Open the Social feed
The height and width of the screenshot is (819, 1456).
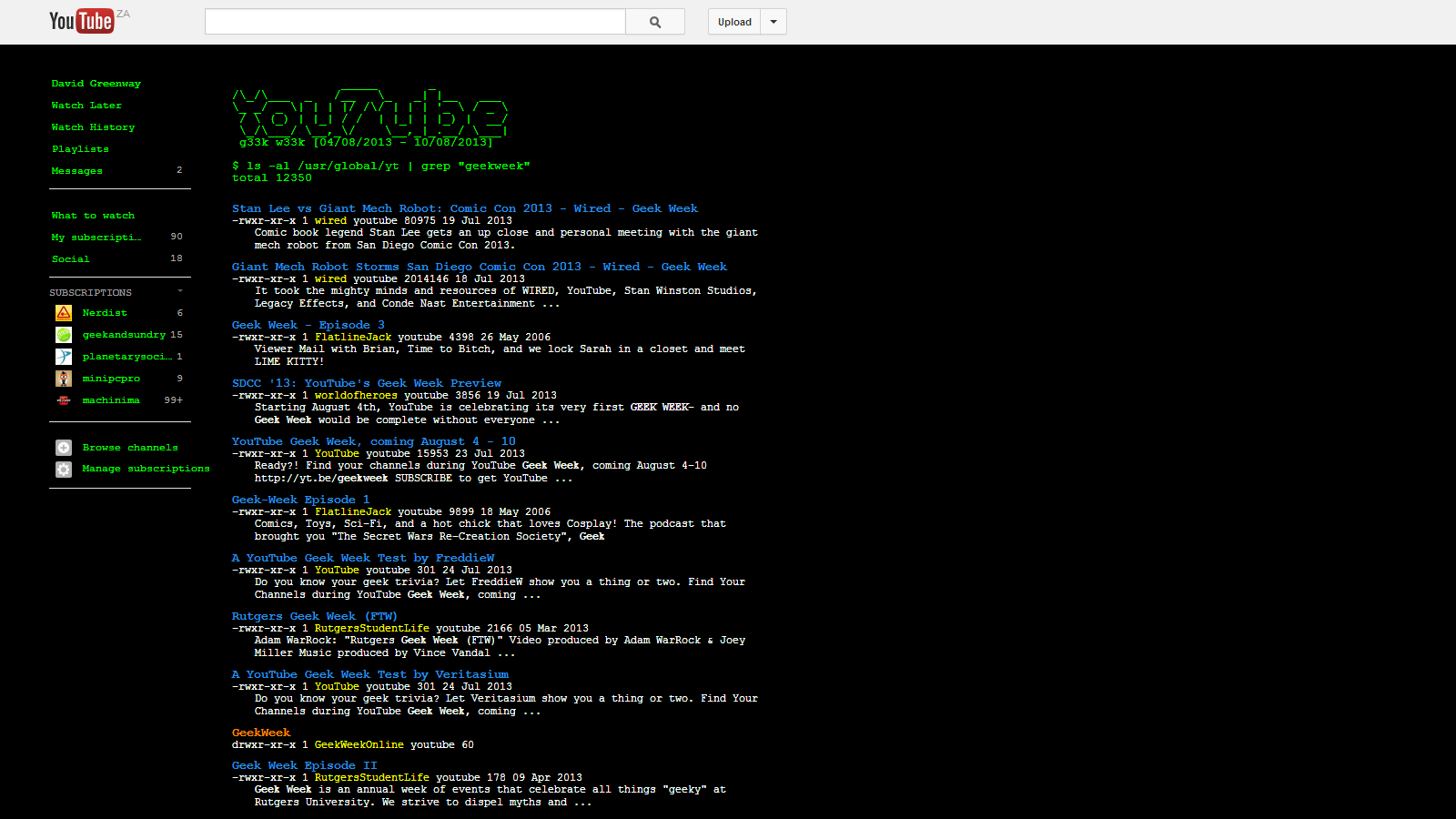[x=70, y=259]
